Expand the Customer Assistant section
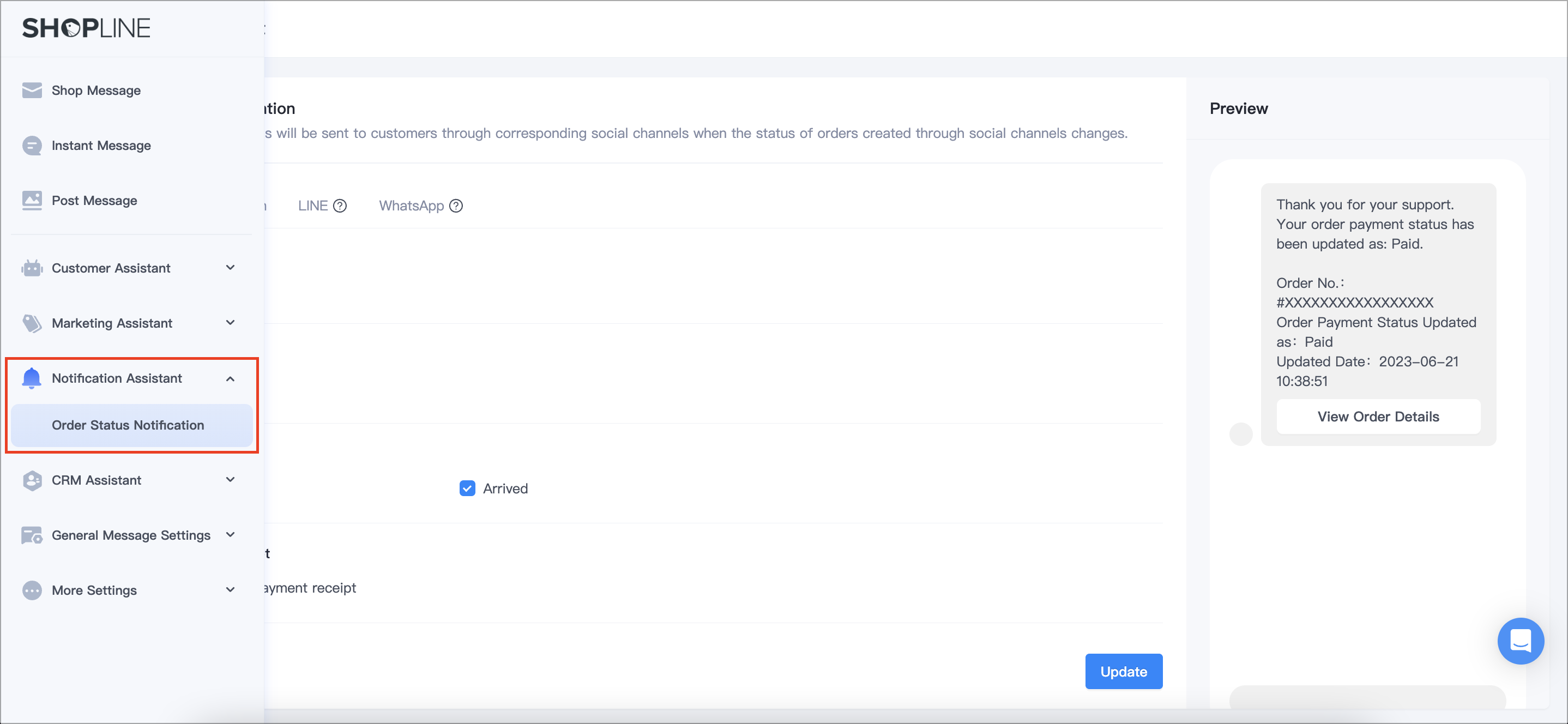 pos(230,268)
